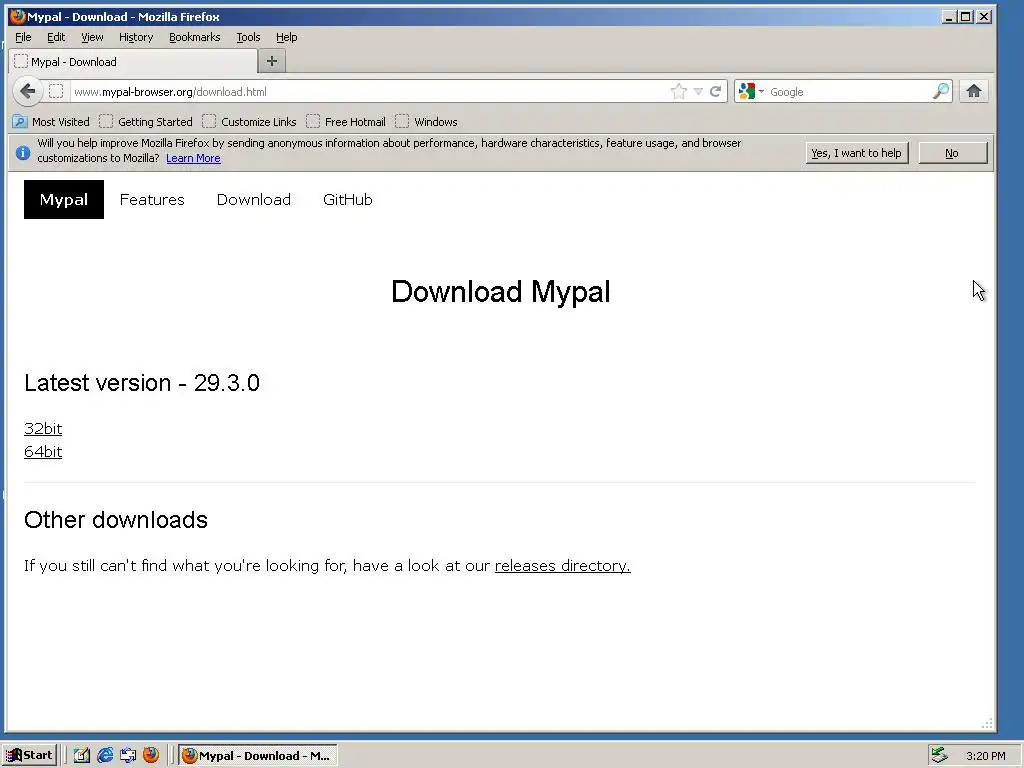1024x768 pixels.
Task: Open Most Visited bookmarks folder
Action: click(51, 122)
